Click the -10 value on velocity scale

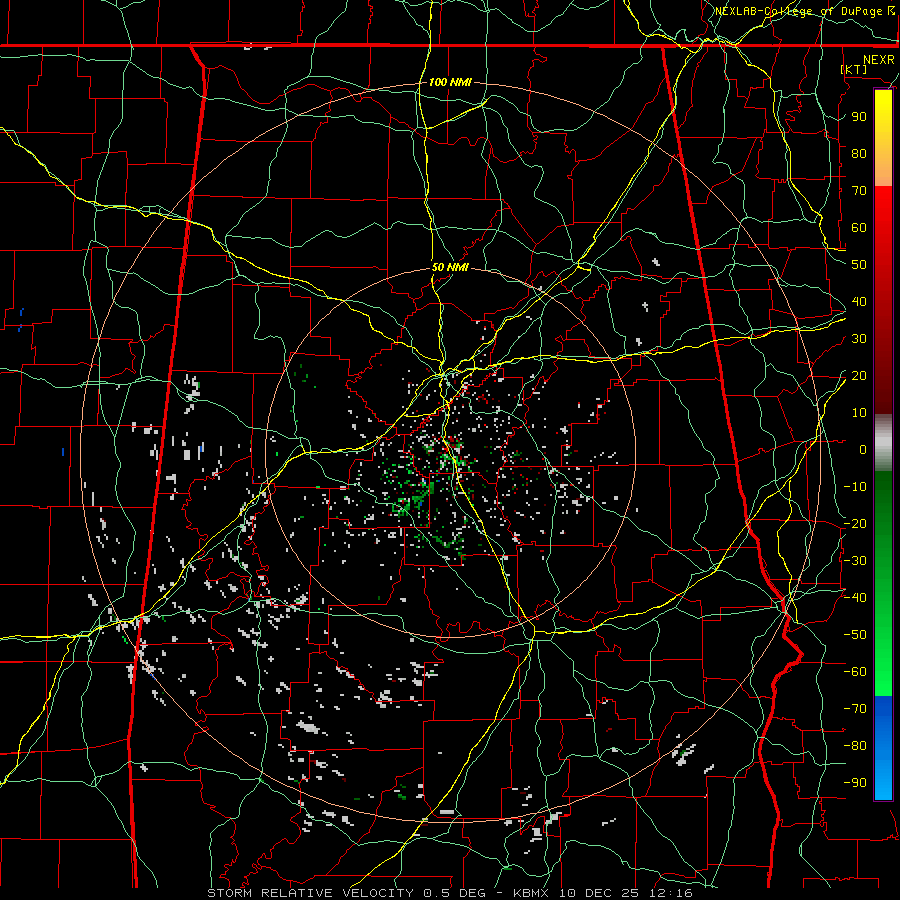point(855,487)
